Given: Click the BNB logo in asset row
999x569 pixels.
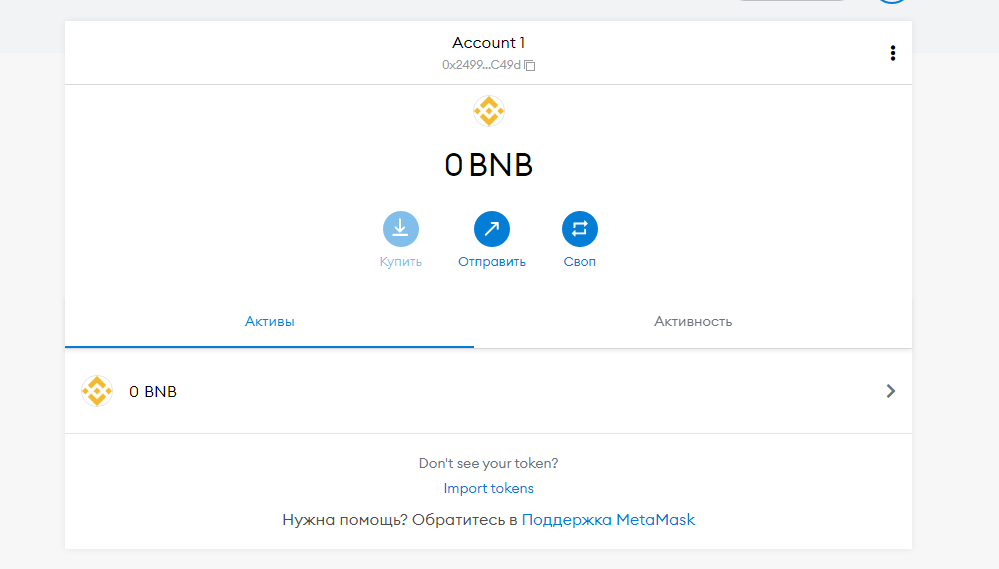Looking at the screenshot, I should (x=97, y=391).
